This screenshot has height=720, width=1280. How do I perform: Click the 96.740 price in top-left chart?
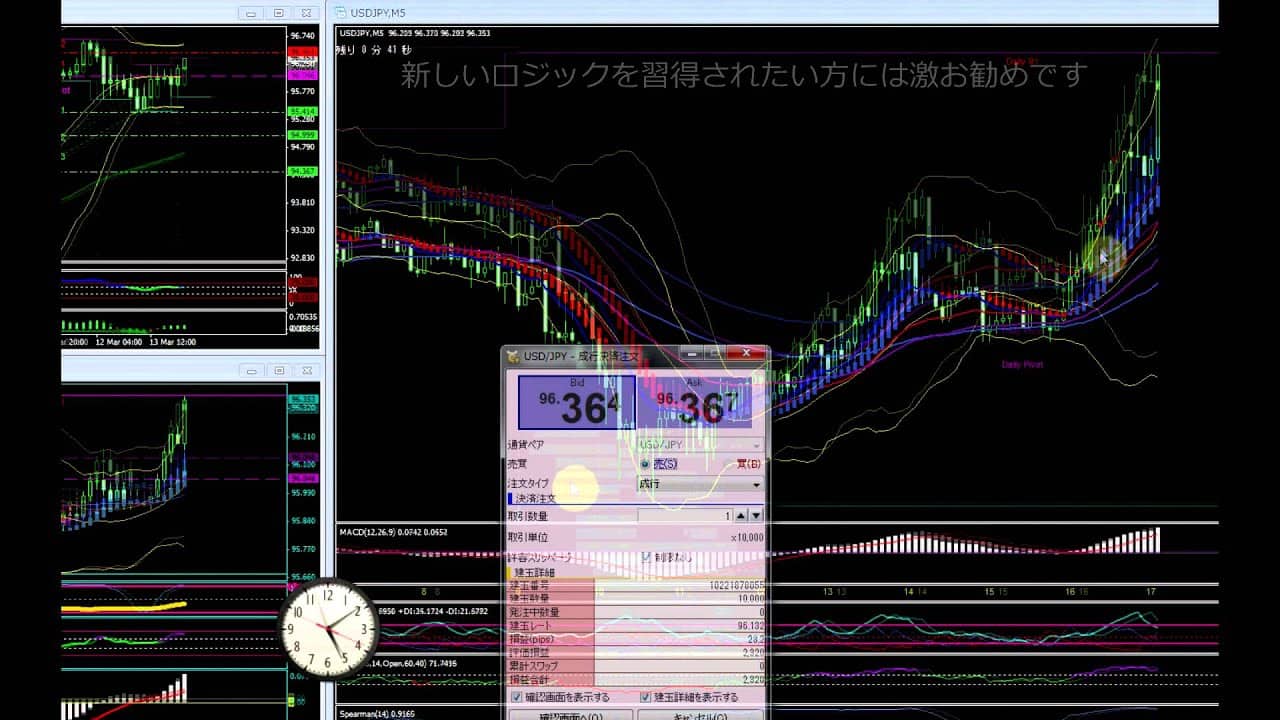pos(302,35)
